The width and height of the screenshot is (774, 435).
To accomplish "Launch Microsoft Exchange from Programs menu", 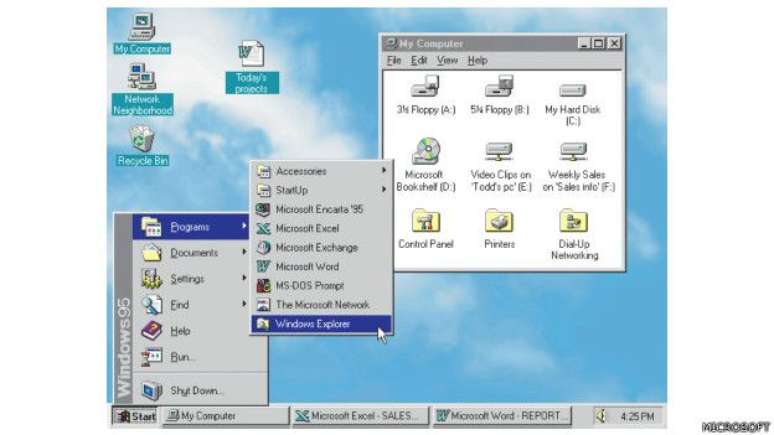I will 321,247.
